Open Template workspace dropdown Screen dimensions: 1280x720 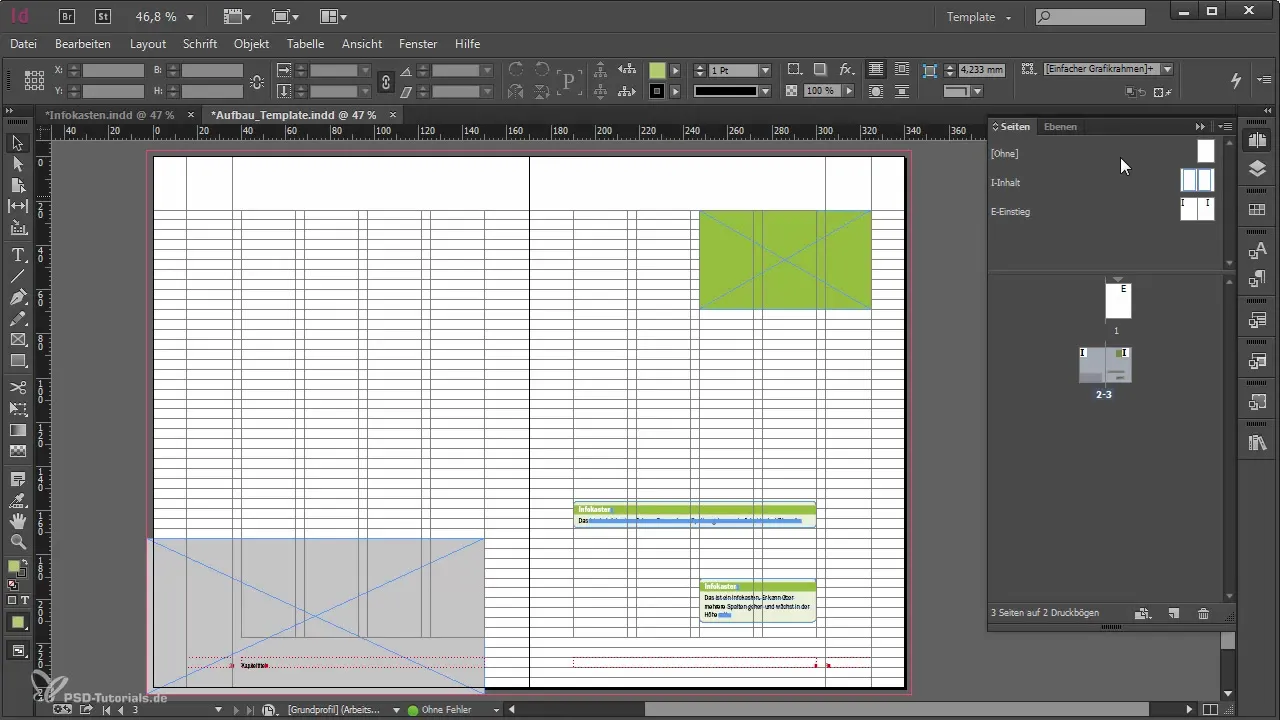979,17
